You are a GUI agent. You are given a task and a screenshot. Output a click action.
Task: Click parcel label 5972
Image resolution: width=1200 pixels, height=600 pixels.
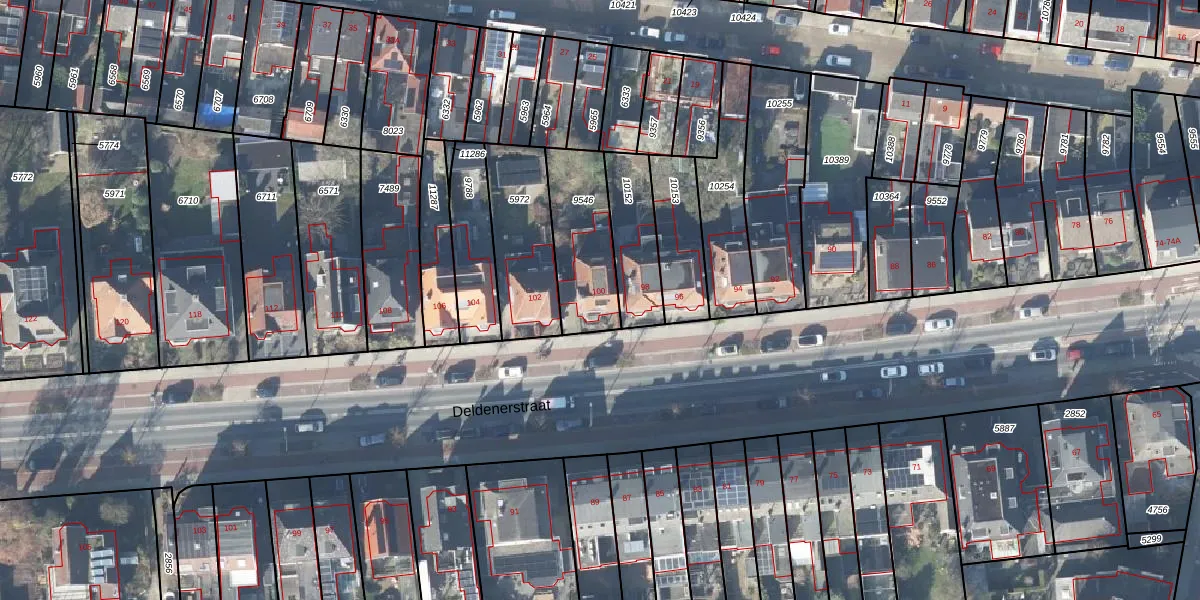click(x=518, y=199)
